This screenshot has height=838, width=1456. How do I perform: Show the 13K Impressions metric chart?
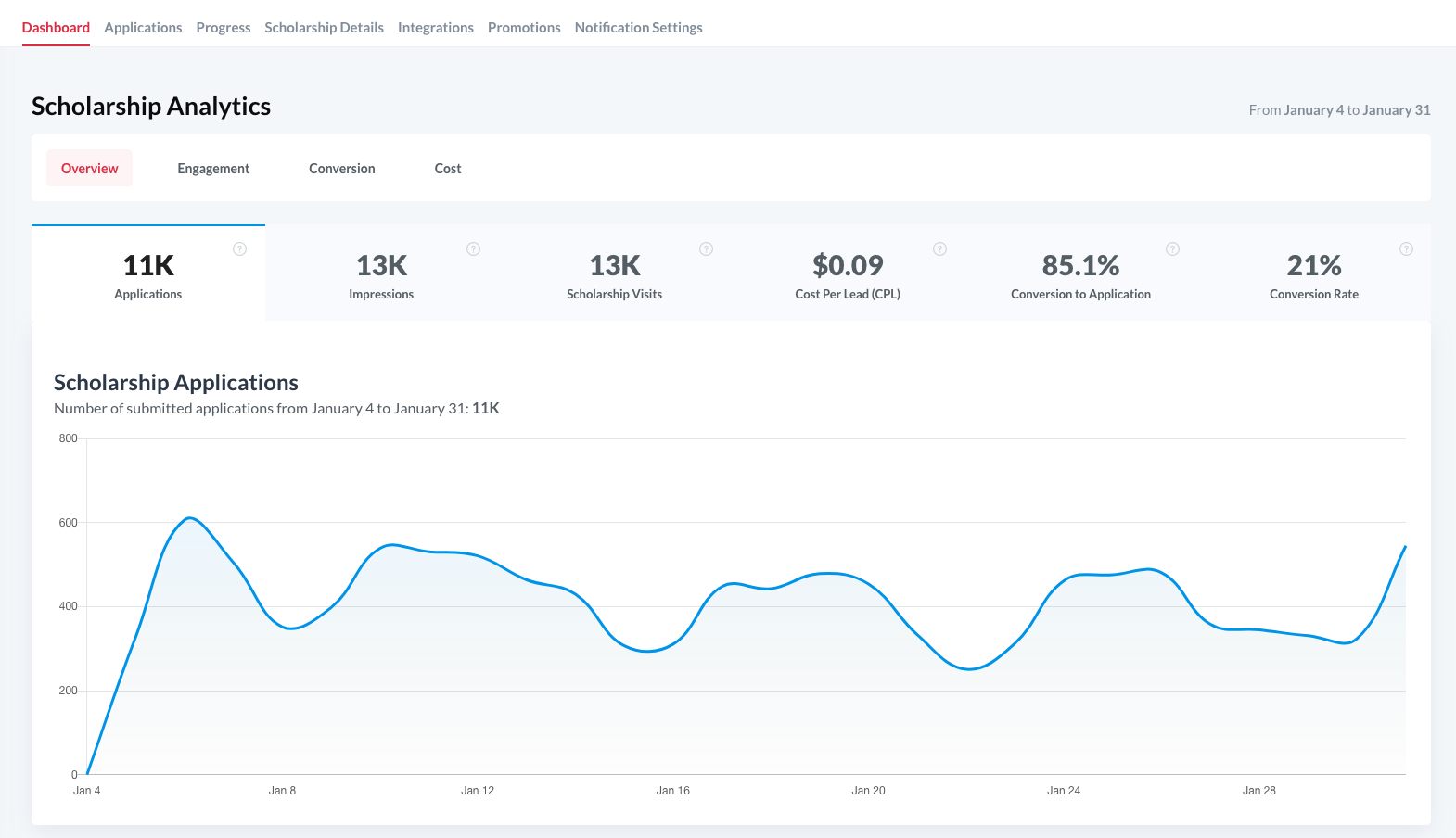pos(381,273)
